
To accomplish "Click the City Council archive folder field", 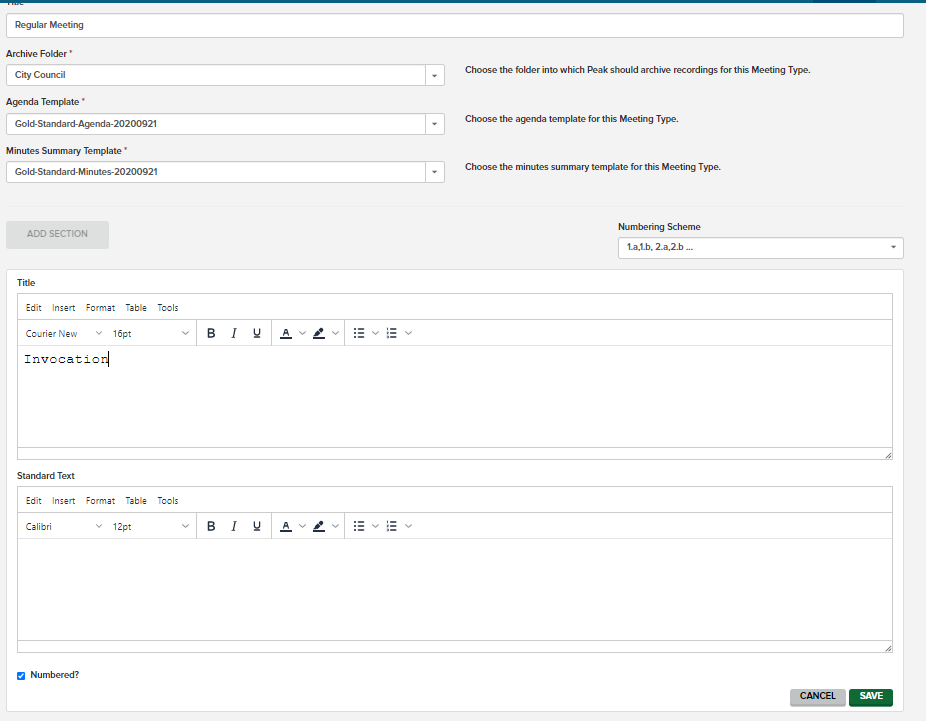I will [x=216, y=76].
